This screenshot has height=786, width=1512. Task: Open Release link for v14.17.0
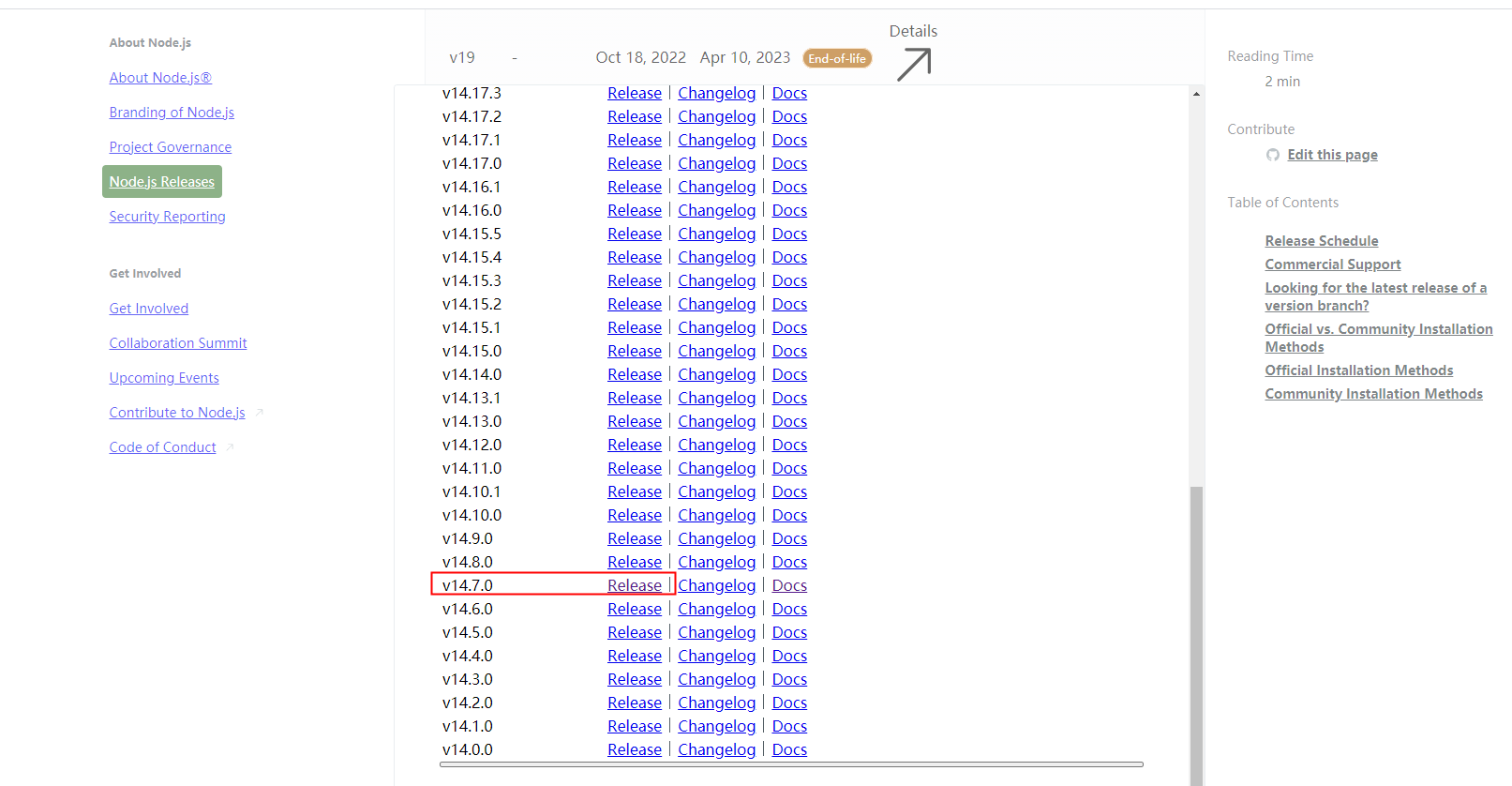(635, 163)
